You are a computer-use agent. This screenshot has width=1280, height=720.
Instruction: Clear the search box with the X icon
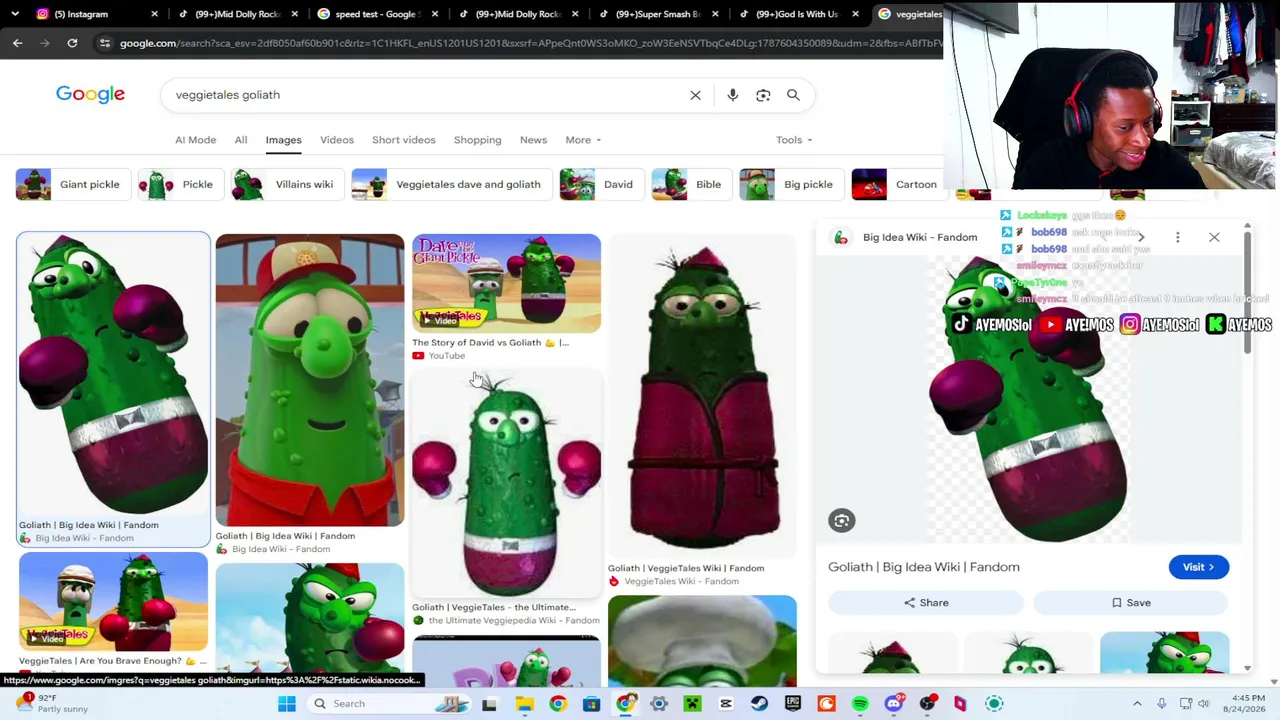695,95
